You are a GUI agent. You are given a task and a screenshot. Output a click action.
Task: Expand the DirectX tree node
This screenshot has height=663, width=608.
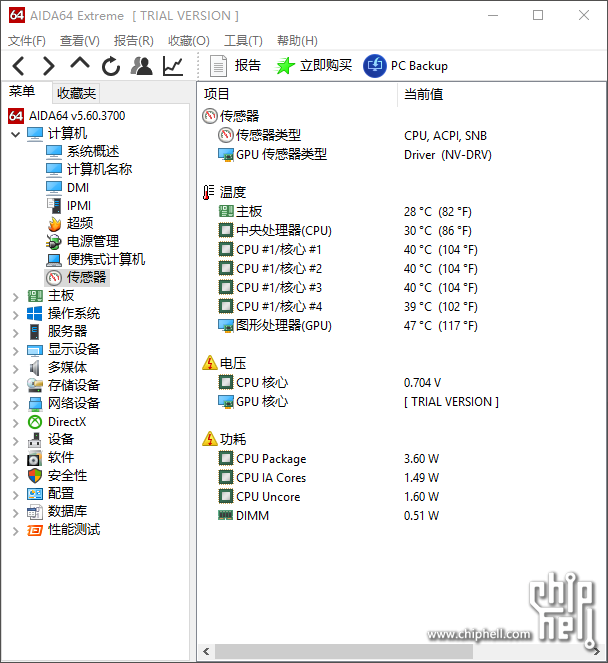[x=16, y=423]
